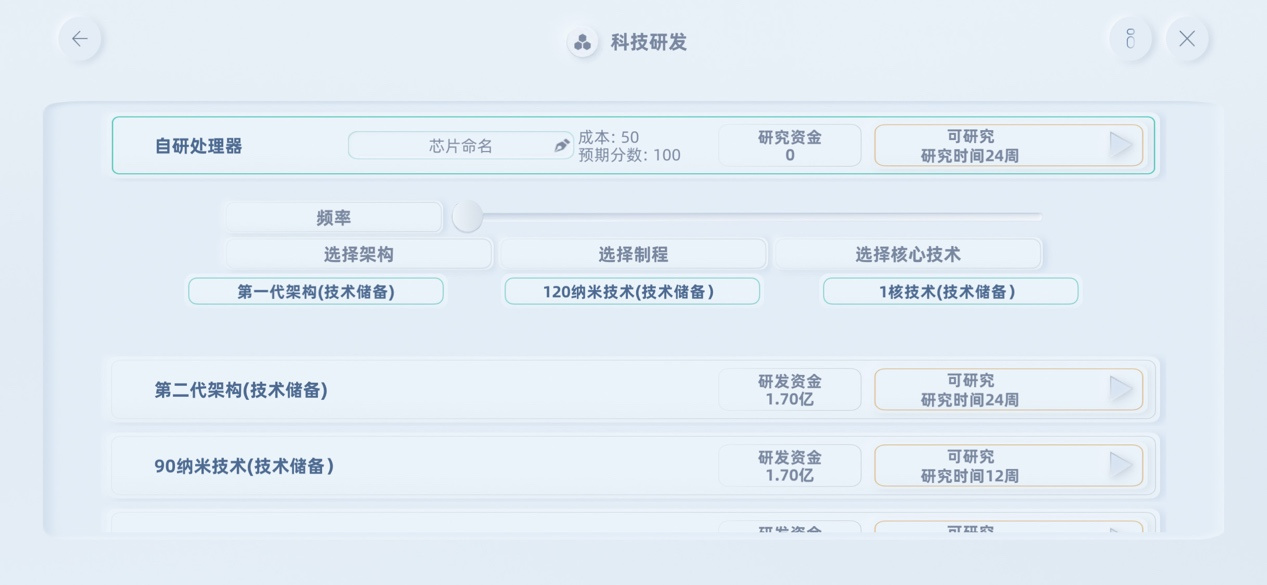Close the 科技研发 panel with X icon

[1187, 39]
